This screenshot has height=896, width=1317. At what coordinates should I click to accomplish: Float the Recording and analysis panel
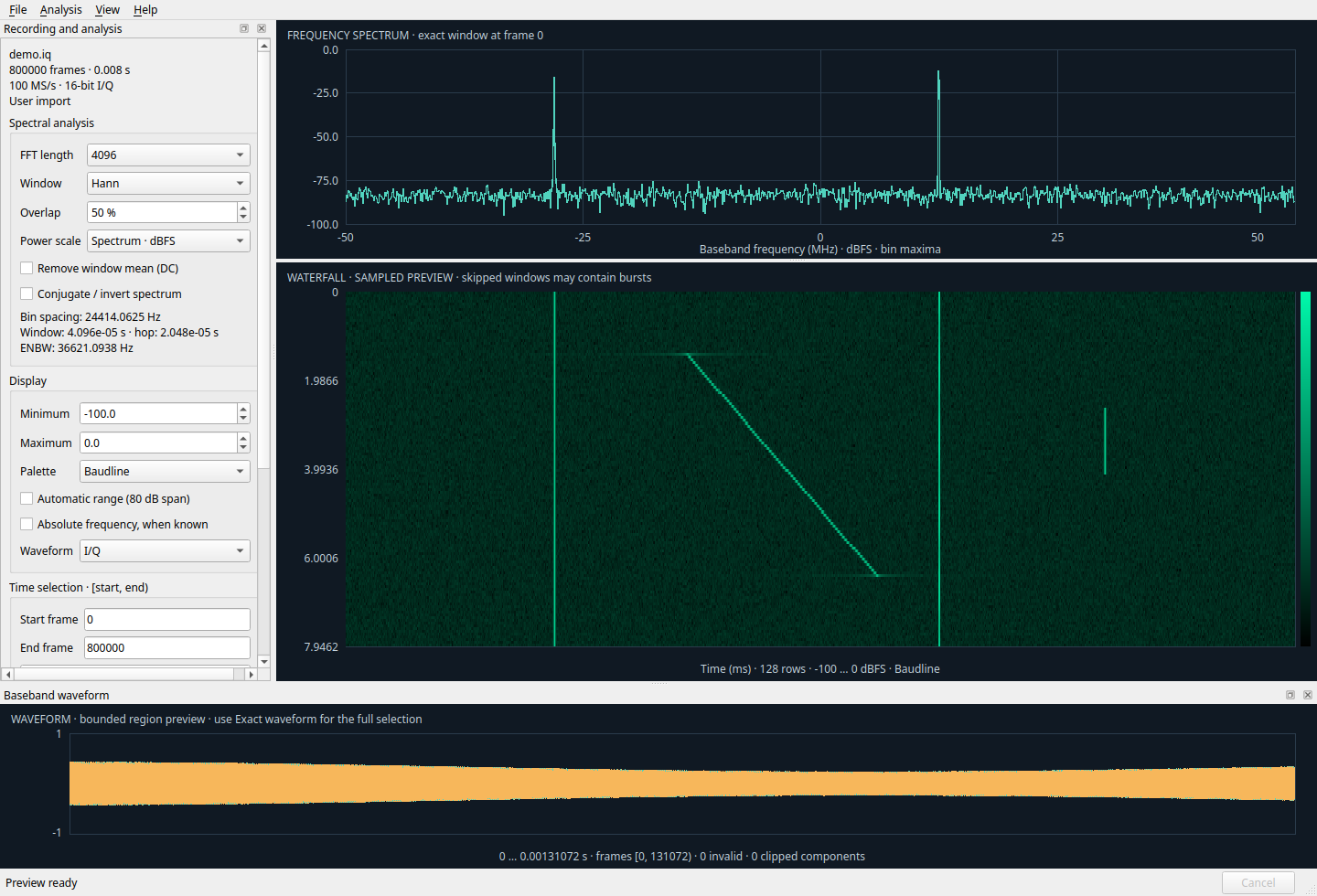point(244,28)
